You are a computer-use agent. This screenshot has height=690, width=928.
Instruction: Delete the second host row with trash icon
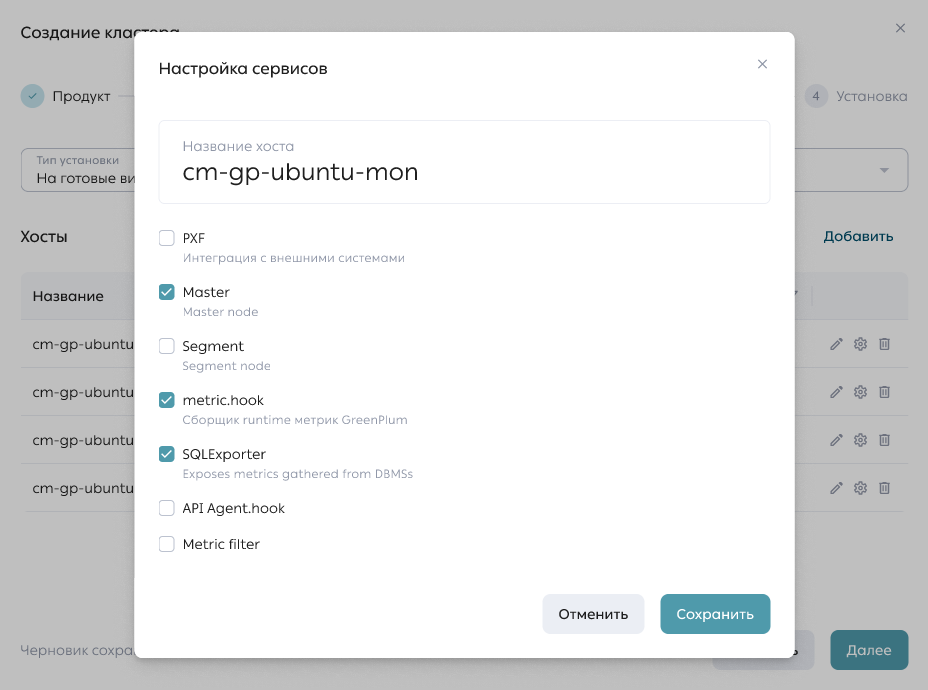coord(884,392)
